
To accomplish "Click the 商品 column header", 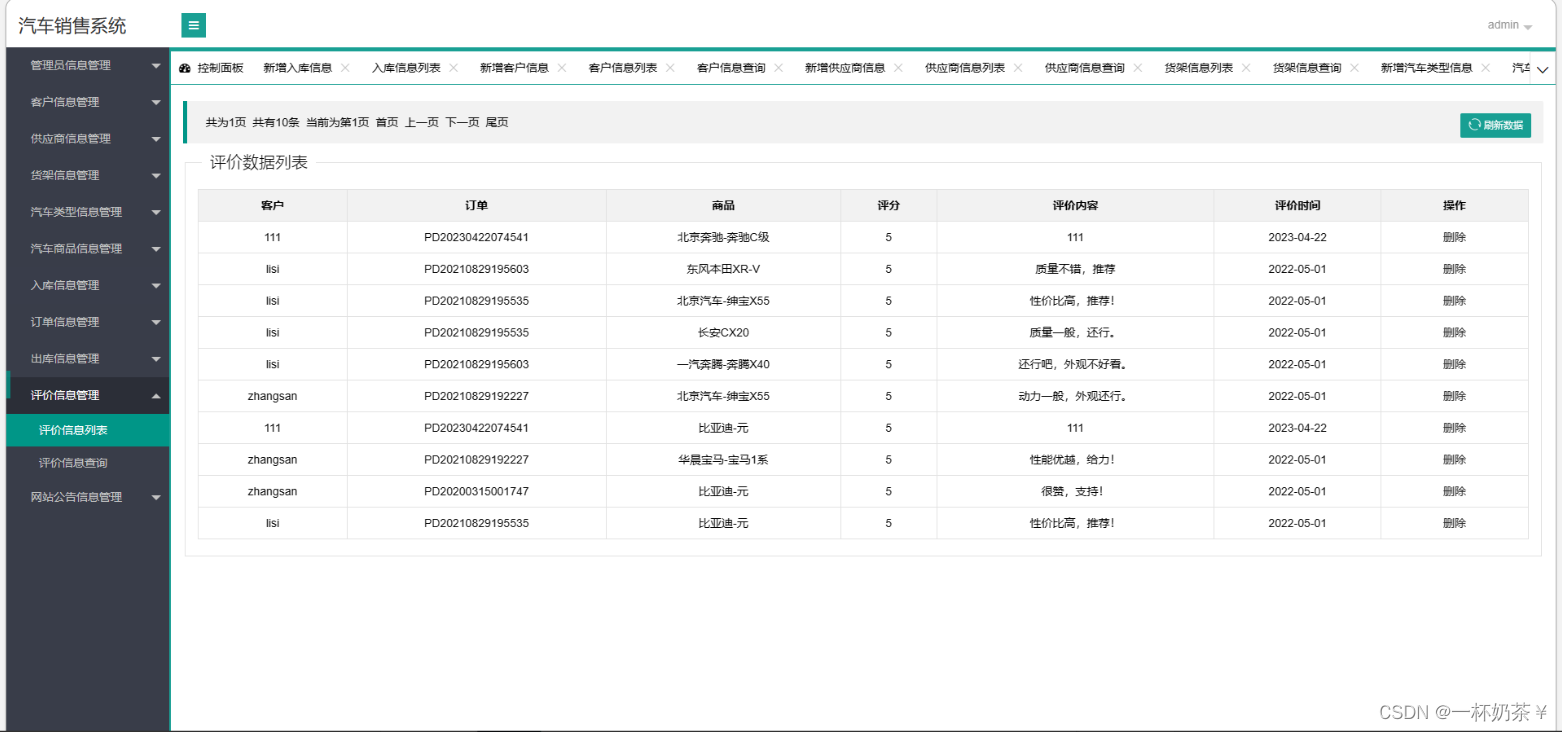I will (x=723, y=205).
